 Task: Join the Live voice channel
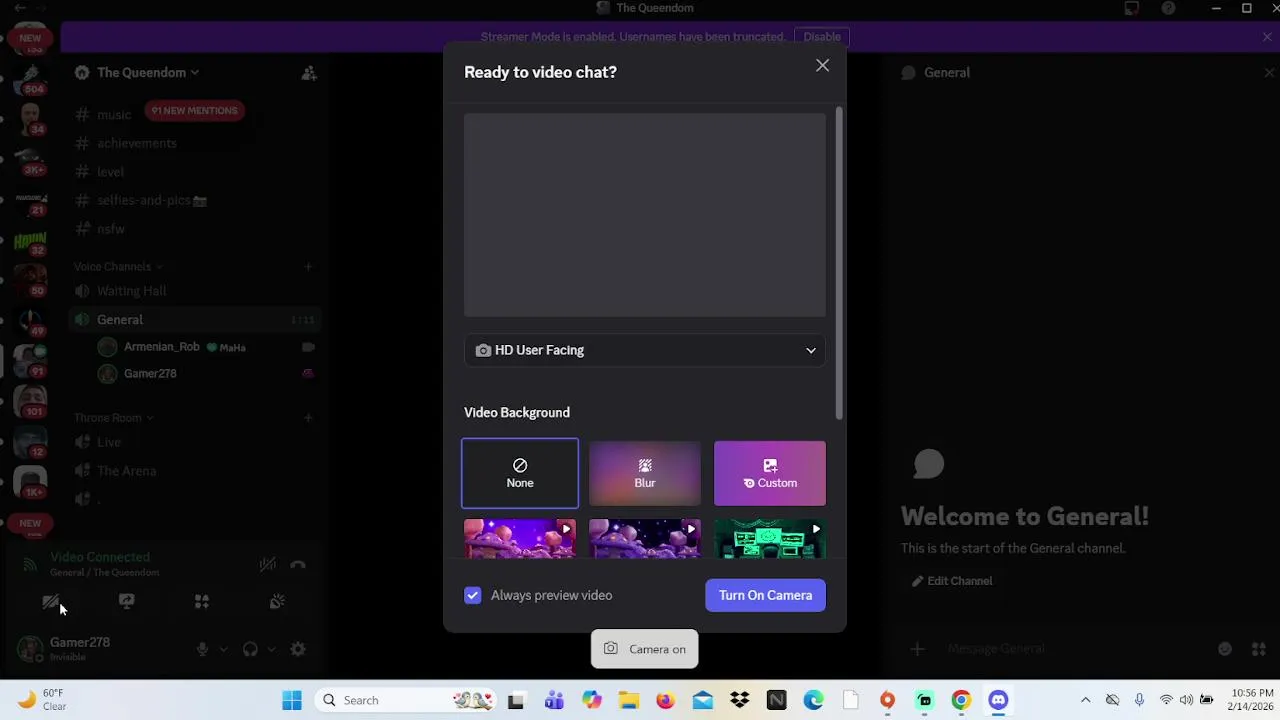click(109, 442)
